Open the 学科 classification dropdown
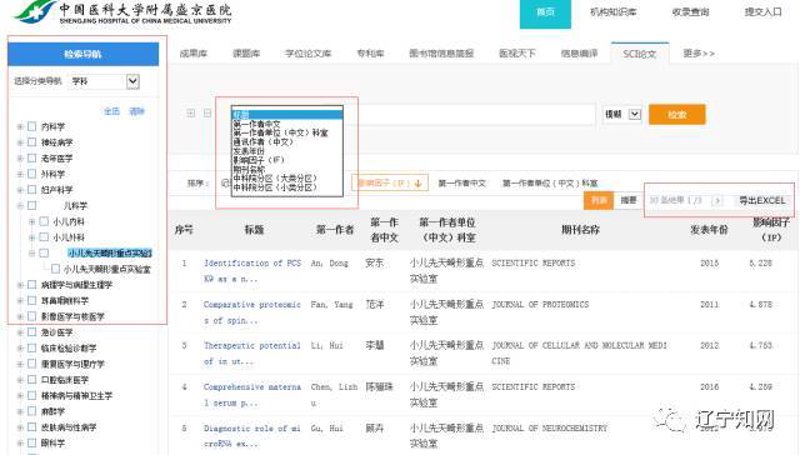800x455 pixels. (105, 81)
